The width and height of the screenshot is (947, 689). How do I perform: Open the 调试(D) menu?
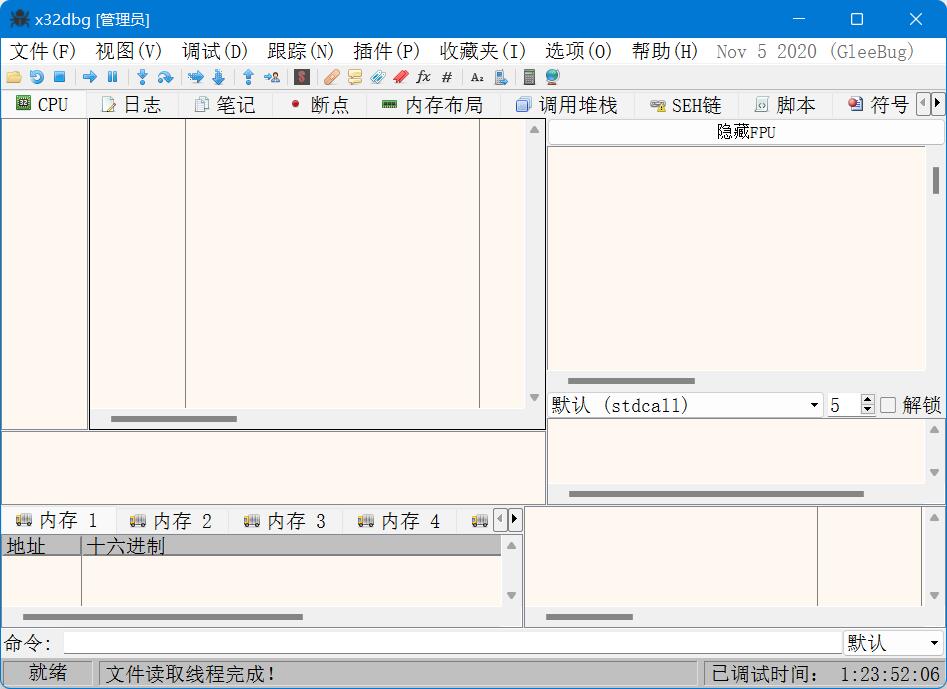pos(214,51)
